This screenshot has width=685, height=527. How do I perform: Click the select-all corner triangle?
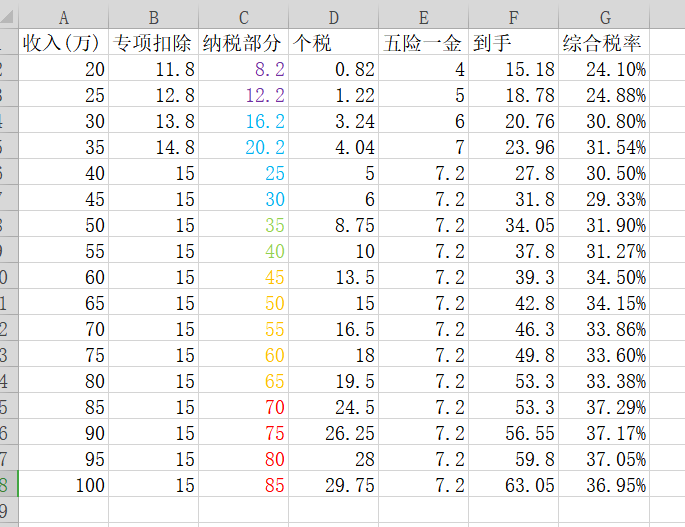(9, 18)
